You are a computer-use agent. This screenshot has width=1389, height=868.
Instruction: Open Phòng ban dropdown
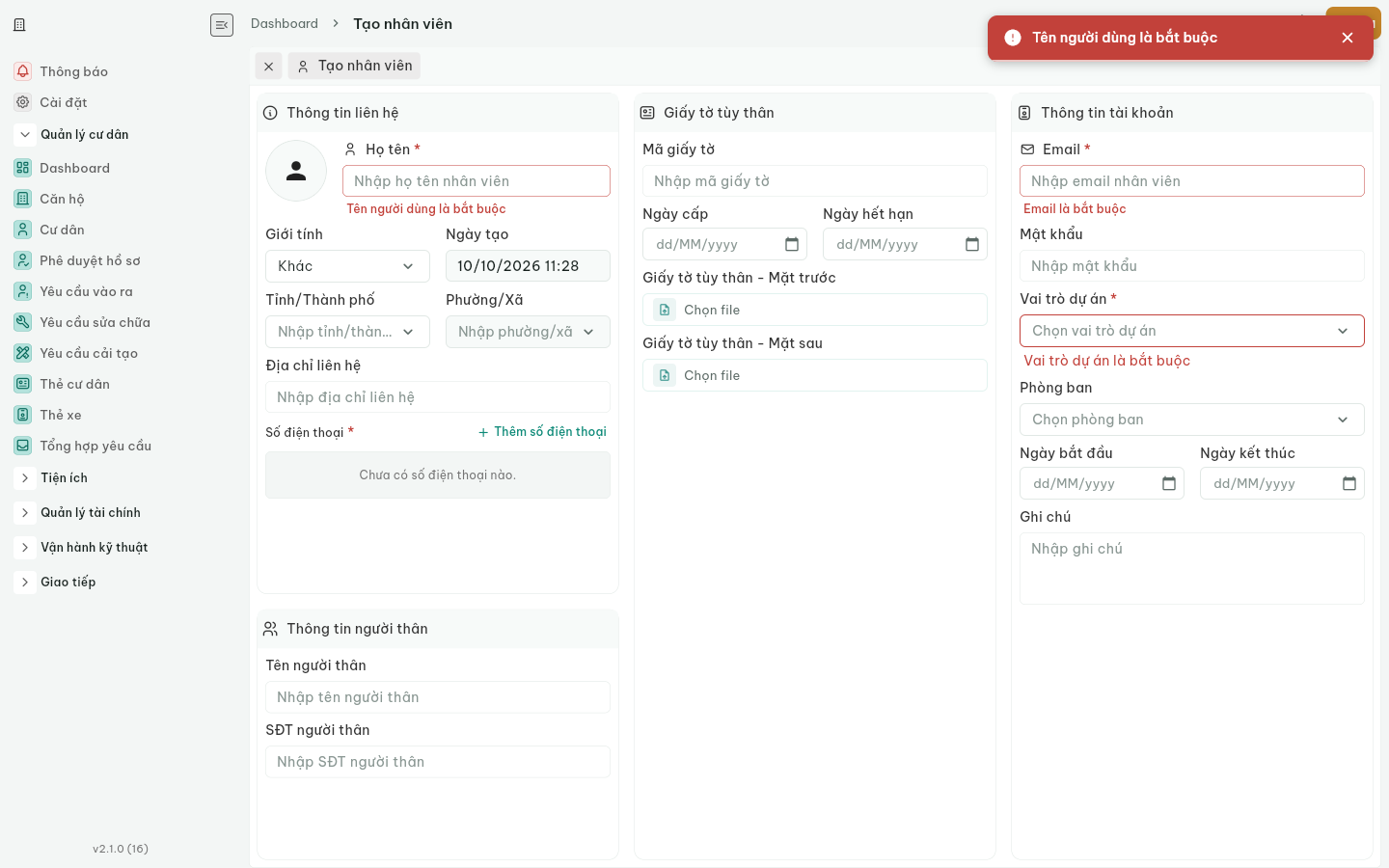(1192, 420)
